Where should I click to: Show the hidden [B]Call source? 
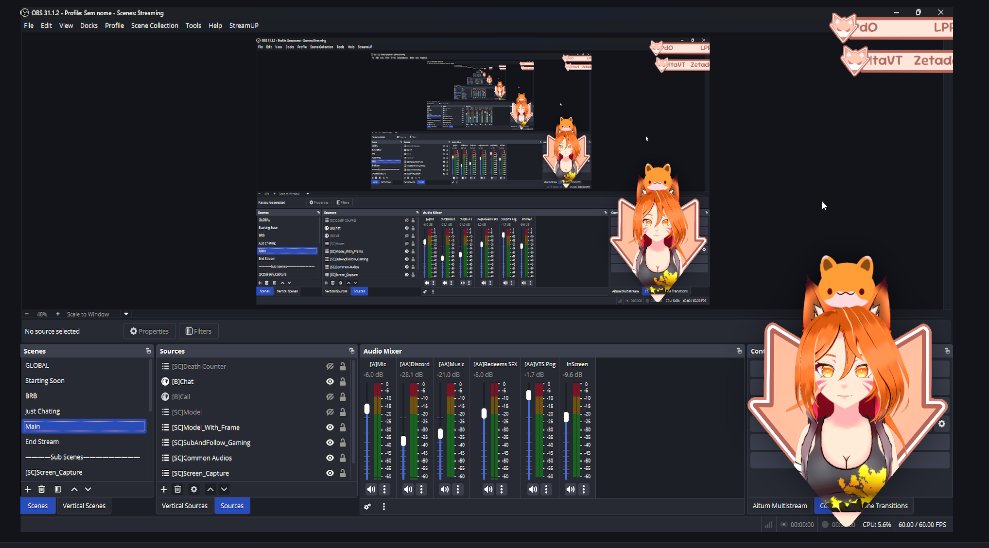point(330,397)
